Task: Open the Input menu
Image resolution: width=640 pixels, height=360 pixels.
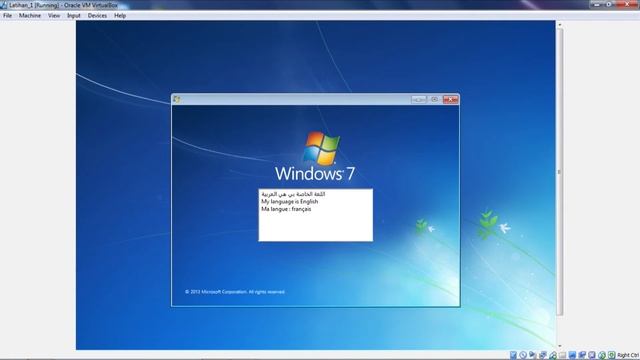Action: 73,16
